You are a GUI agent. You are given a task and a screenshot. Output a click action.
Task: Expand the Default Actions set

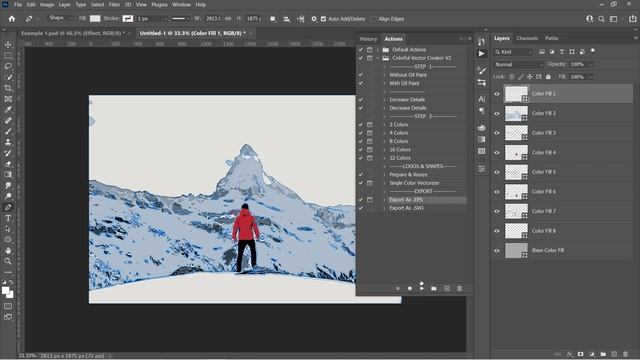(x=378, y=49)
